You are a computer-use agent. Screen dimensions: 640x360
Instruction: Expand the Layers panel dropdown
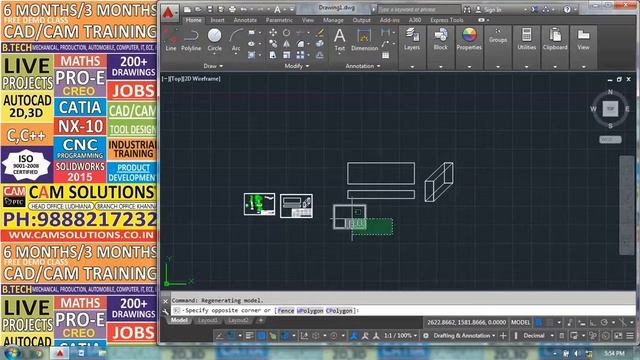pyautogui.click(x=412, y=67)
